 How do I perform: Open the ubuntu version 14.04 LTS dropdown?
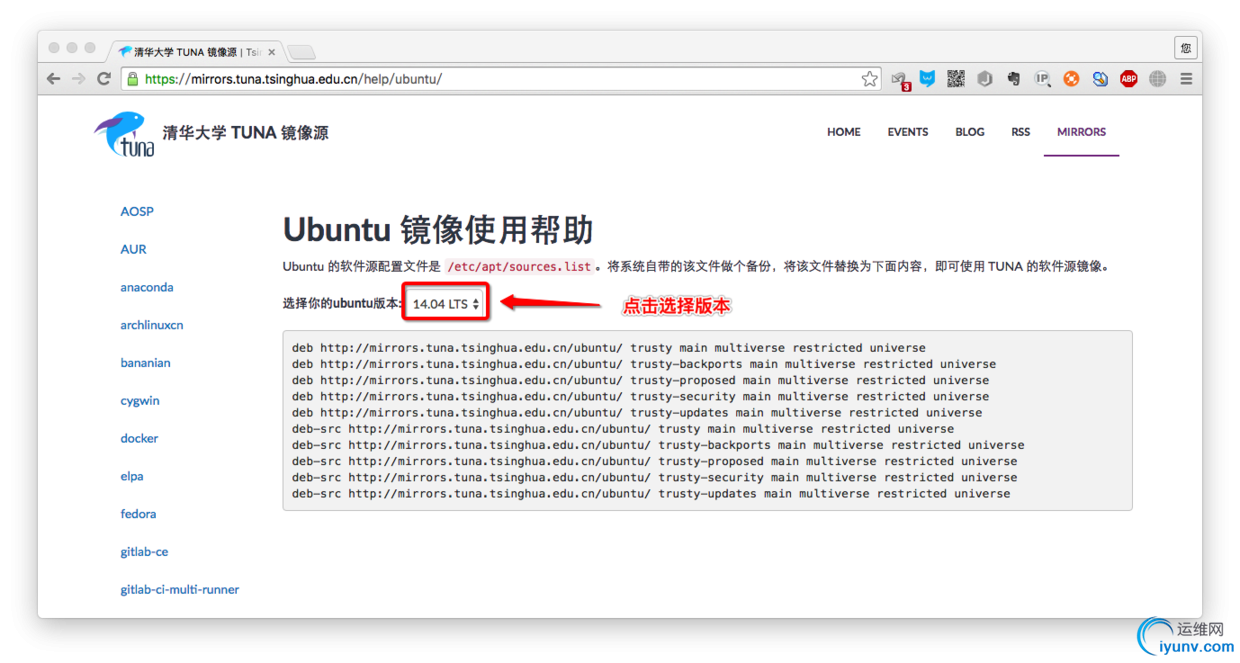(x=446, y=303)
